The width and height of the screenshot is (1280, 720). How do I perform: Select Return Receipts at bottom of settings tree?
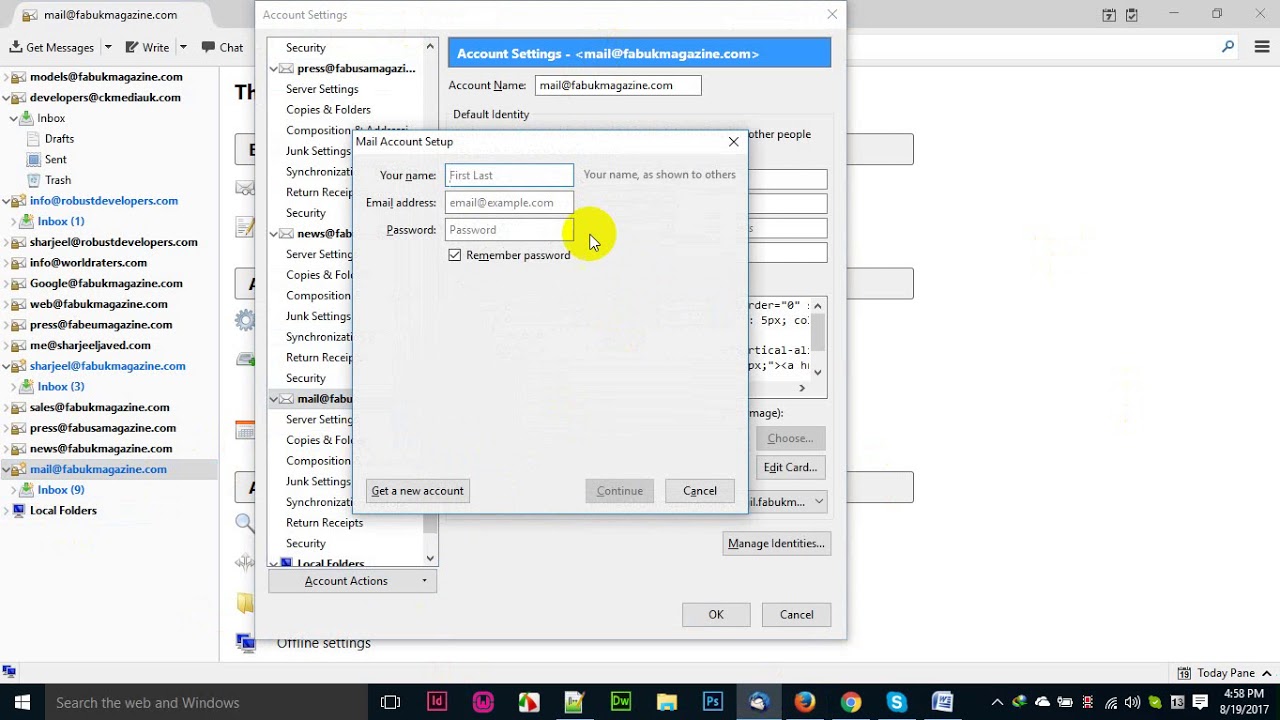click(324, 523)
